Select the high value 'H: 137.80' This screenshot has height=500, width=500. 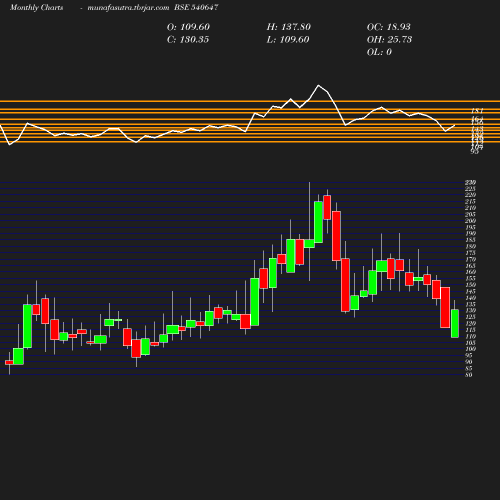point(289,27)
